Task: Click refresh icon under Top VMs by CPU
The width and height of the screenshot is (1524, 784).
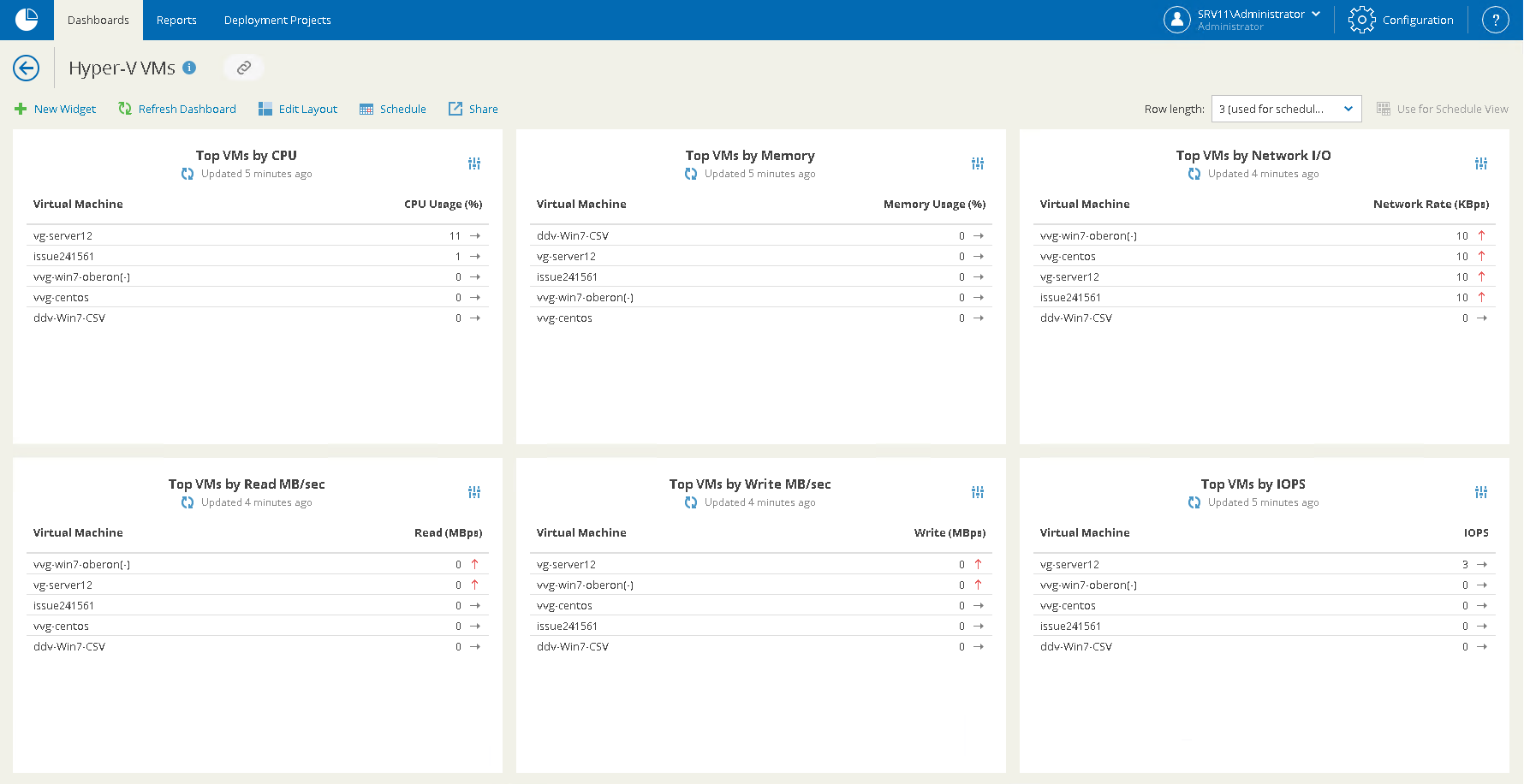Action: click(188, 174)
